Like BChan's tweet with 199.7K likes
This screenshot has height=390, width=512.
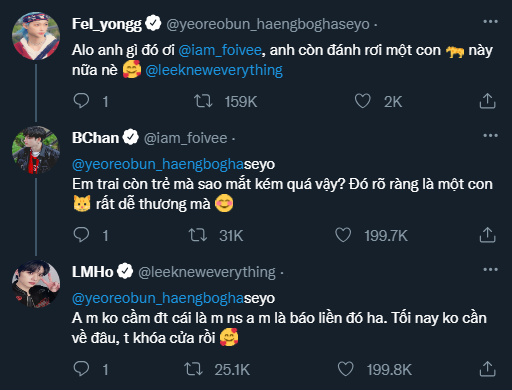click(x=343, y=235)
